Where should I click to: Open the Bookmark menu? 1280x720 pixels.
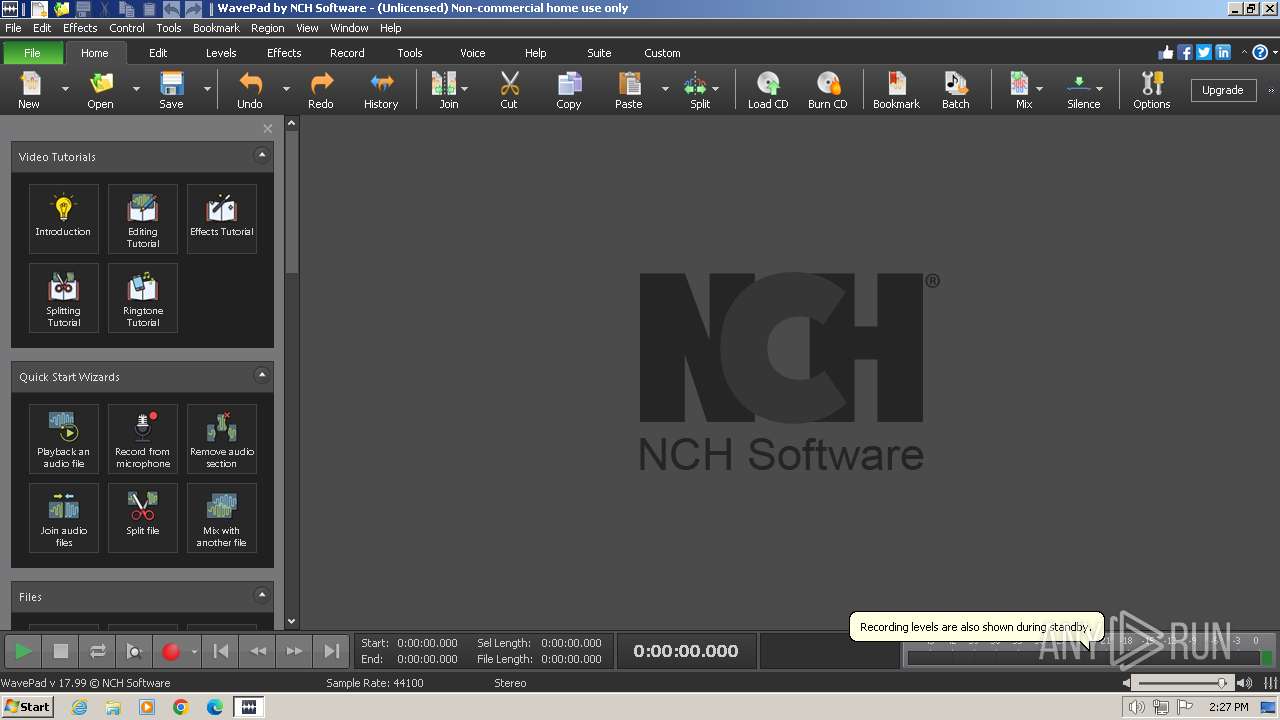(x=216, y=28)
